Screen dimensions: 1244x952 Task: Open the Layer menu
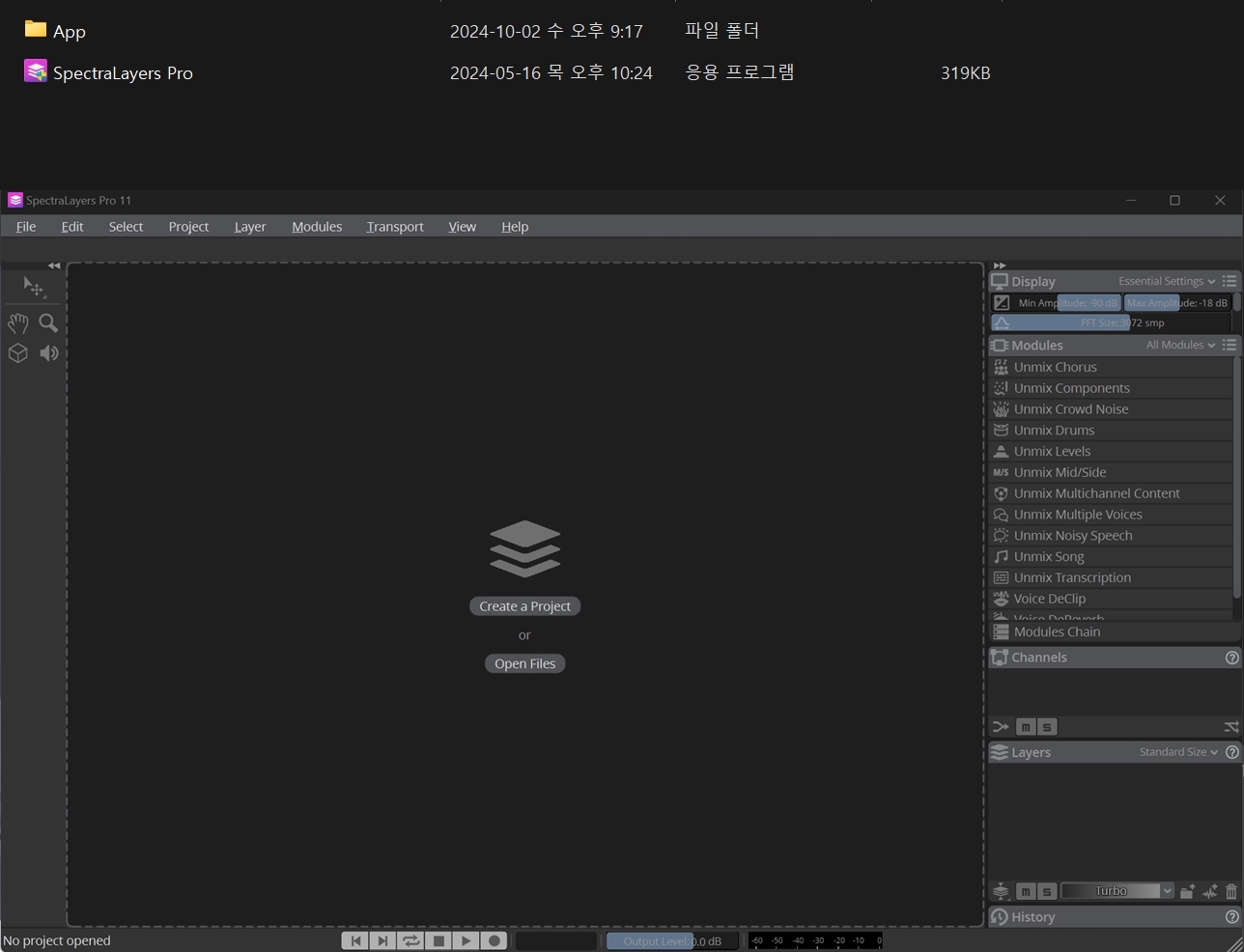click(250, 227)
